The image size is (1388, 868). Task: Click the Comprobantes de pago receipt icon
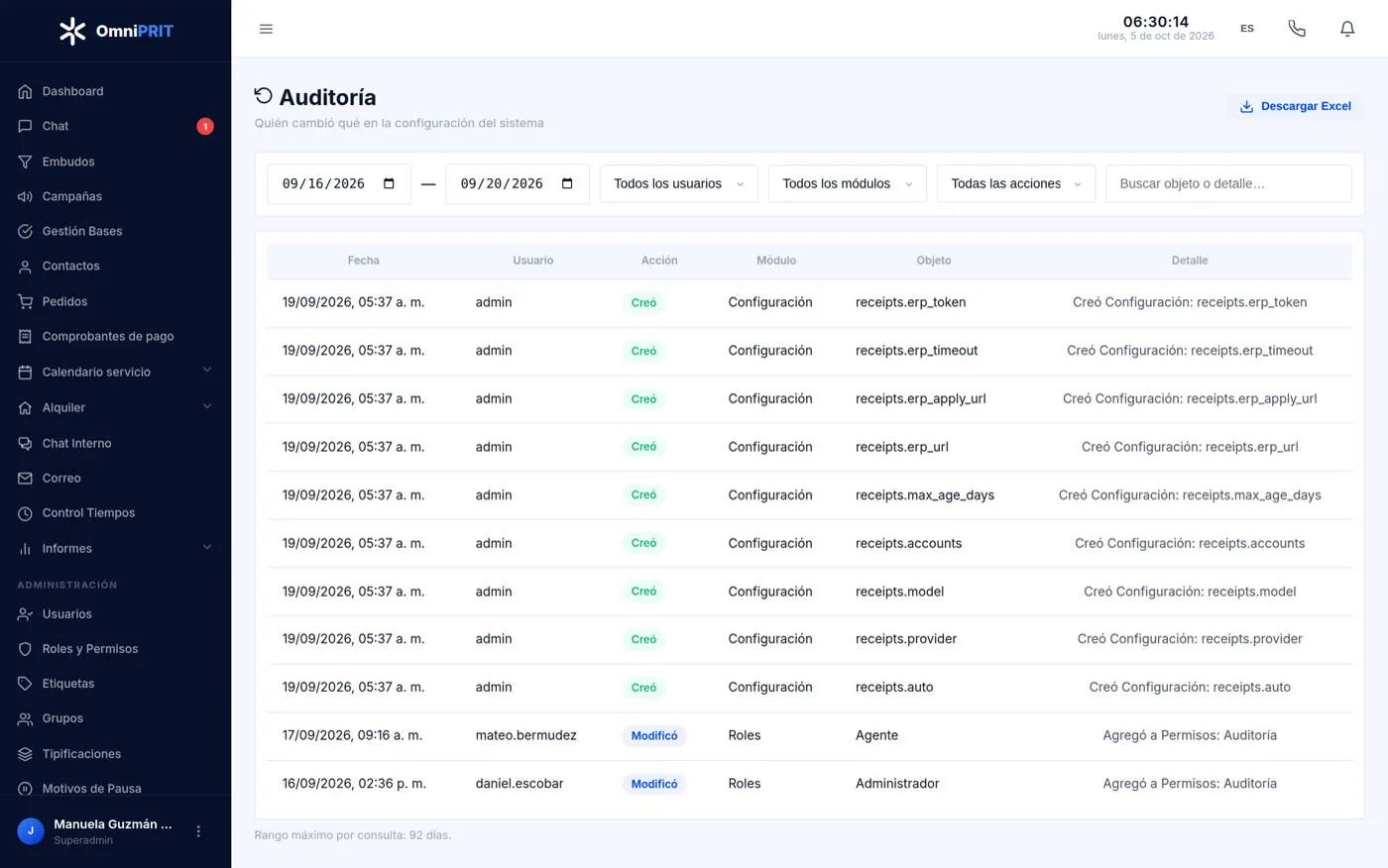pos(26,337)
